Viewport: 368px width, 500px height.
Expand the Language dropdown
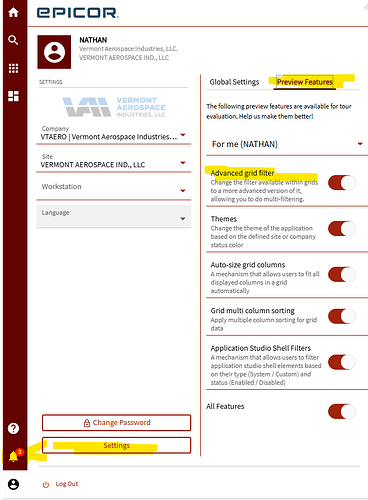point(113,216)
